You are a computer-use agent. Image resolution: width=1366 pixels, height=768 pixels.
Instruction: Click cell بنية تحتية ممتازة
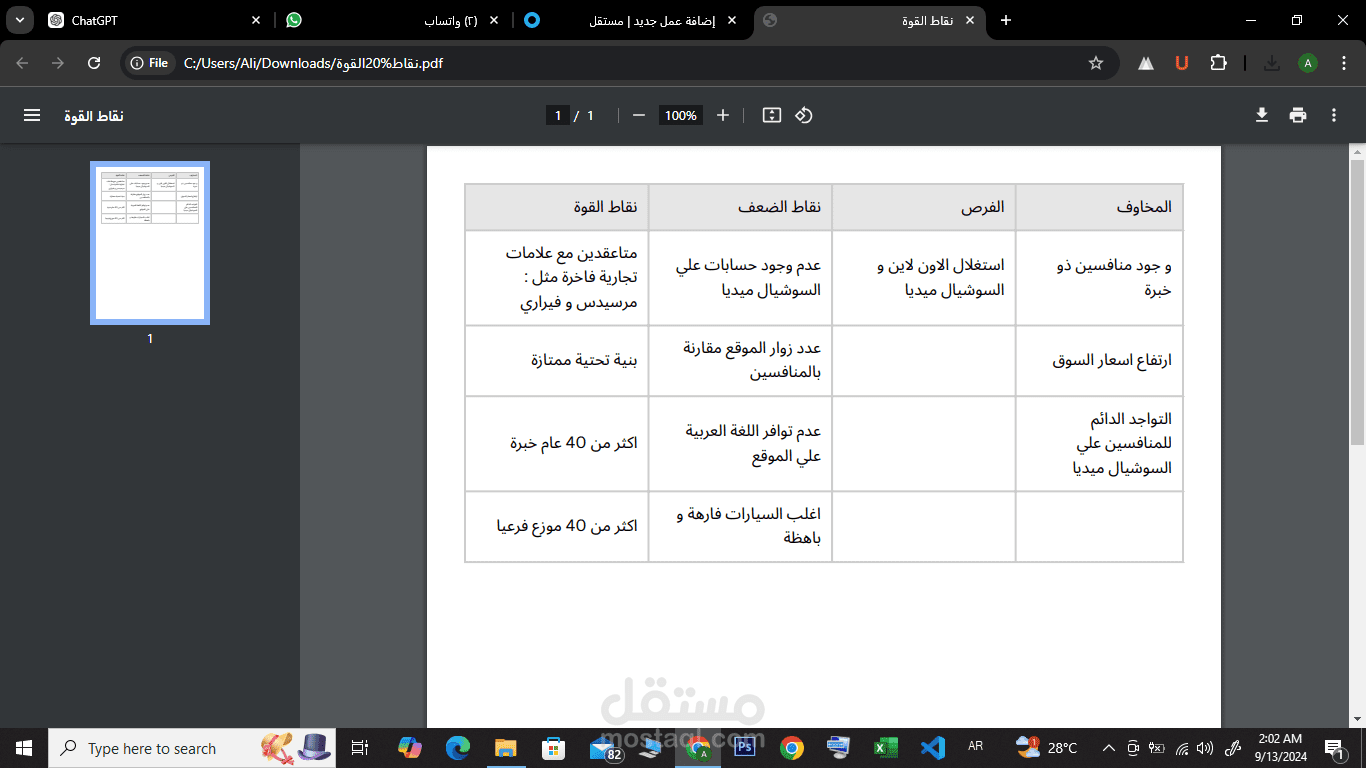click(x=557, y=360)
